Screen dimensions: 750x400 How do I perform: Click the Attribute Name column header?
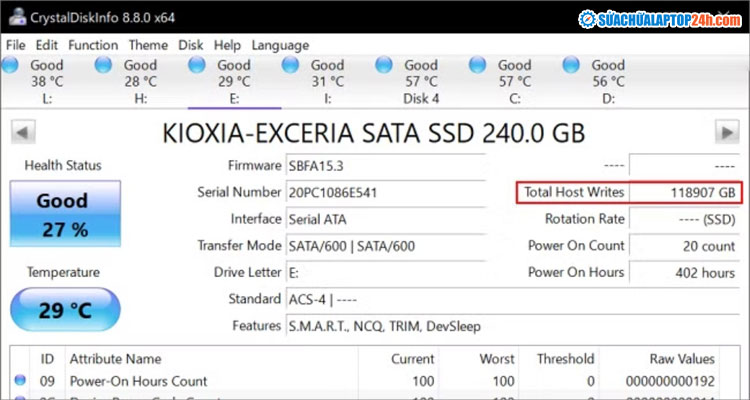pyautogui.click(x=116, y=359)
